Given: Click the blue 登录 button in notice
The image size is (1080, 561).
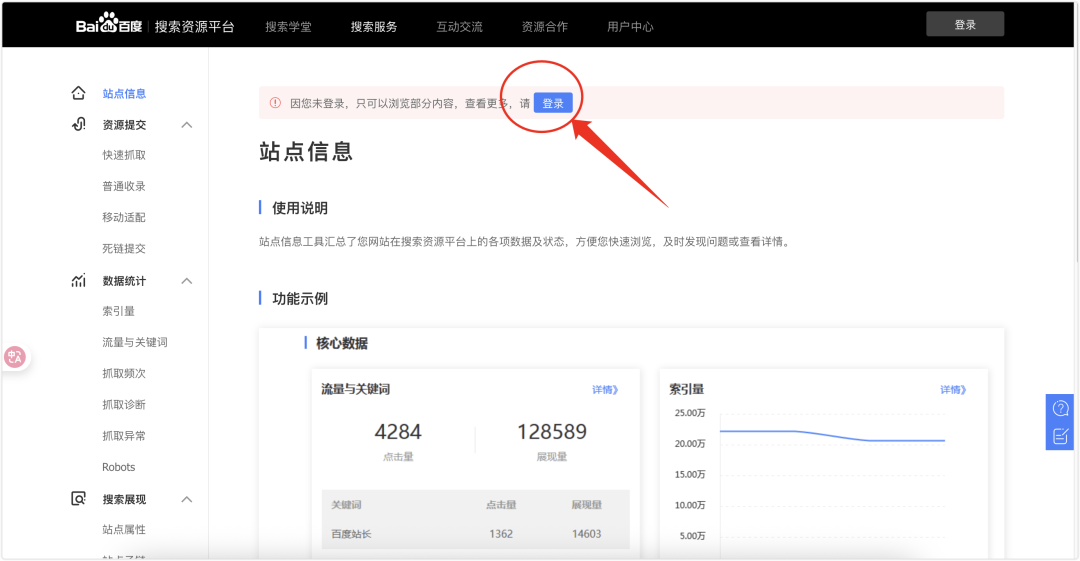Looking at the screenshot, I should 553,103.
